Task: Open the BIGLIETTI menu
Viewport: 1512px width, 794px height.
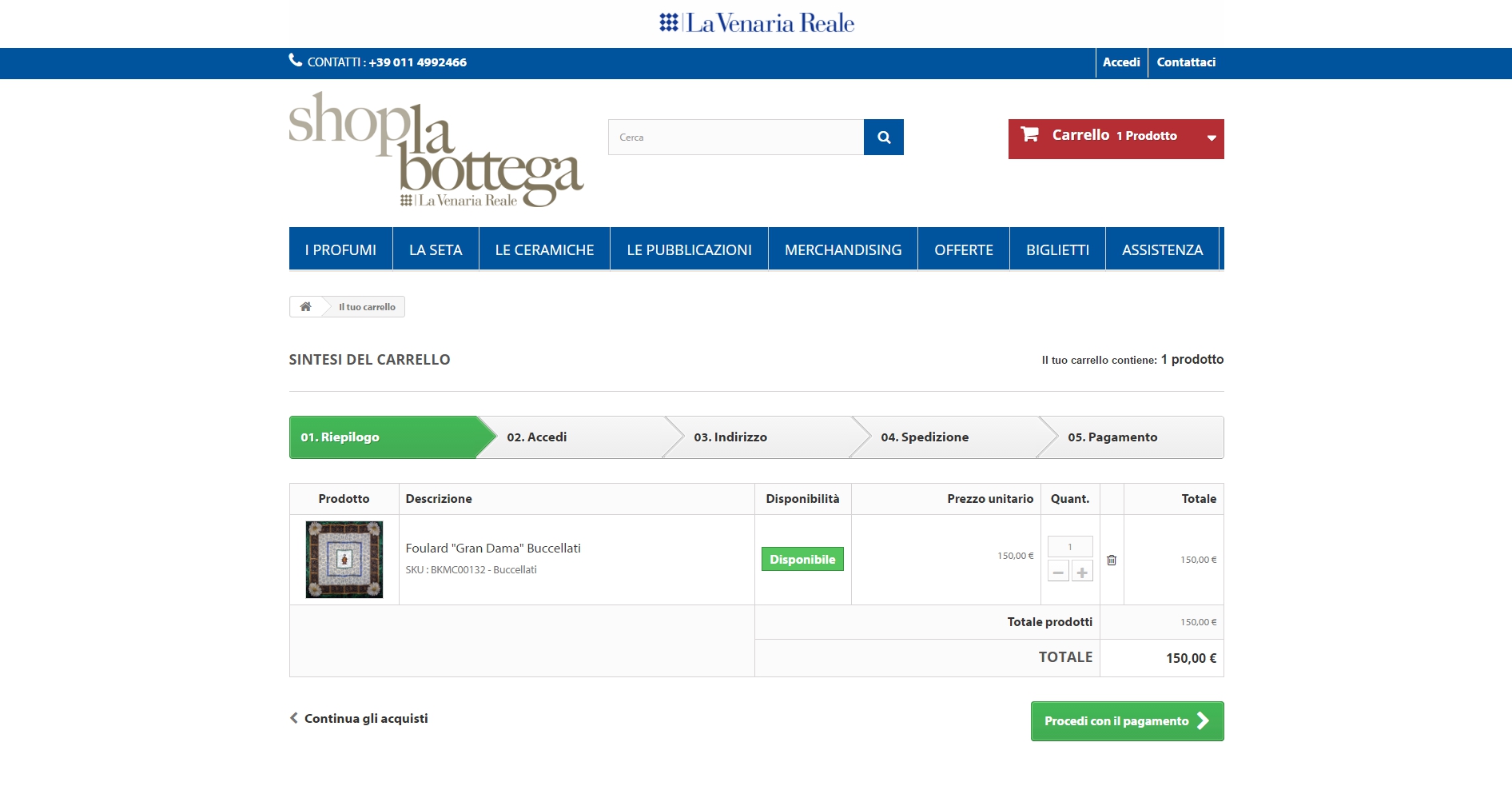Action: (1057, 249)
